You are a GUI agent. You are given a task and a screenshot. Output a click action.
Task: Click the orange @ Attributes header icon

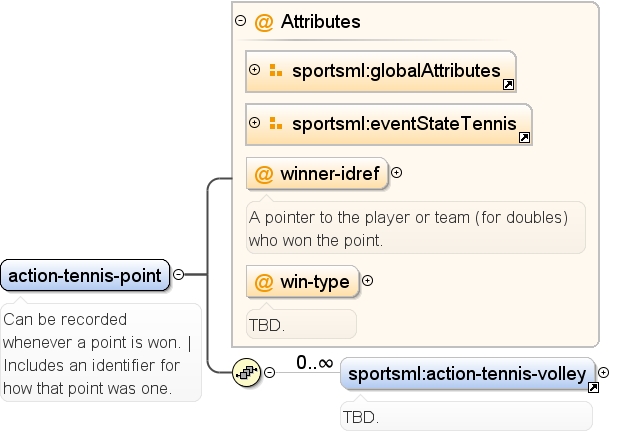point(264,22)
